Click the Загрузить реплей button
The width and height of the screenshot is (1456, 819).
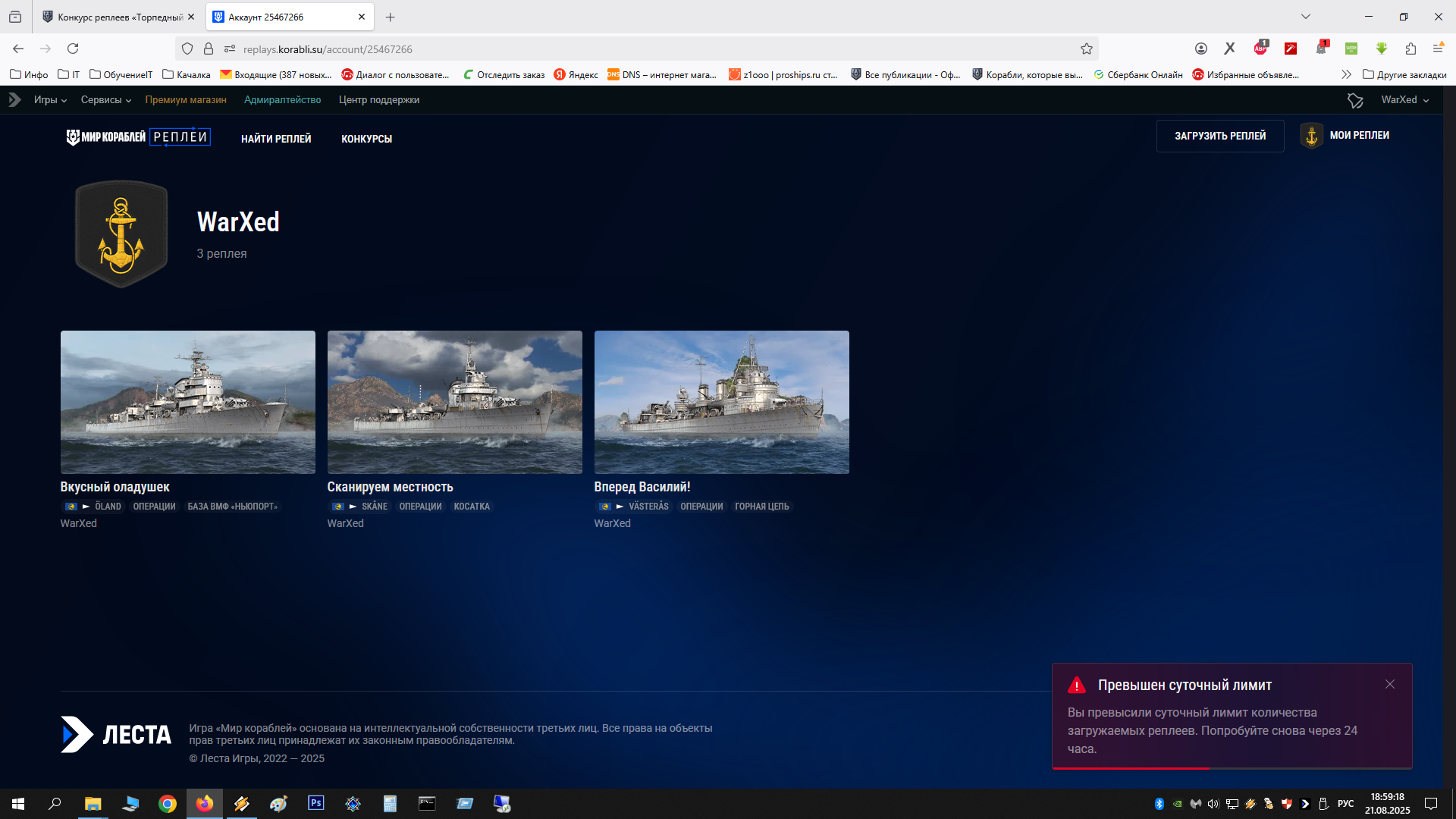coord(1220,136)
